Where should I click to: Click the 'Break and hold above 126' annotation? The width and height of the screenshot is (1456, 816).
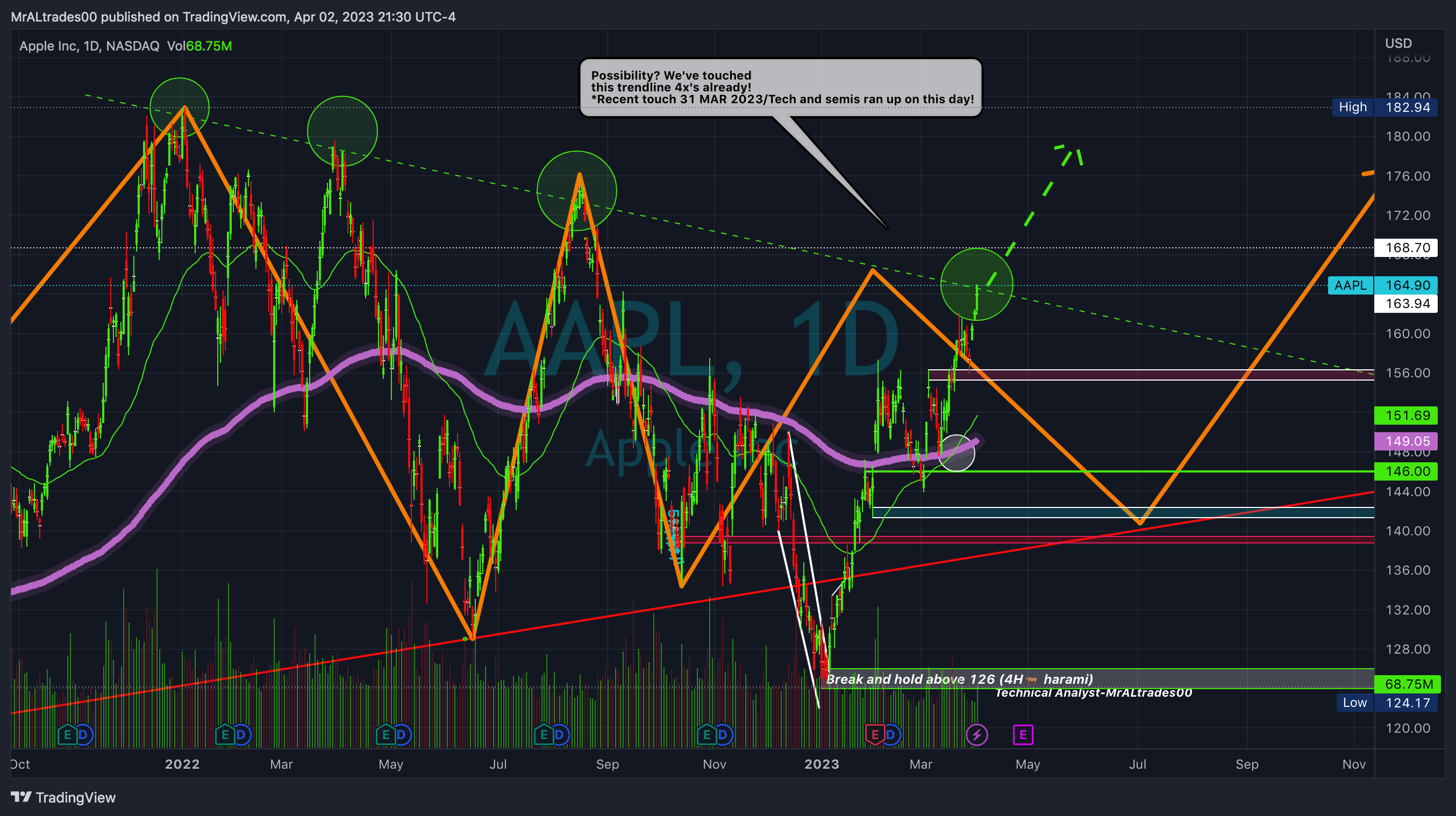(x=959, y=679)
